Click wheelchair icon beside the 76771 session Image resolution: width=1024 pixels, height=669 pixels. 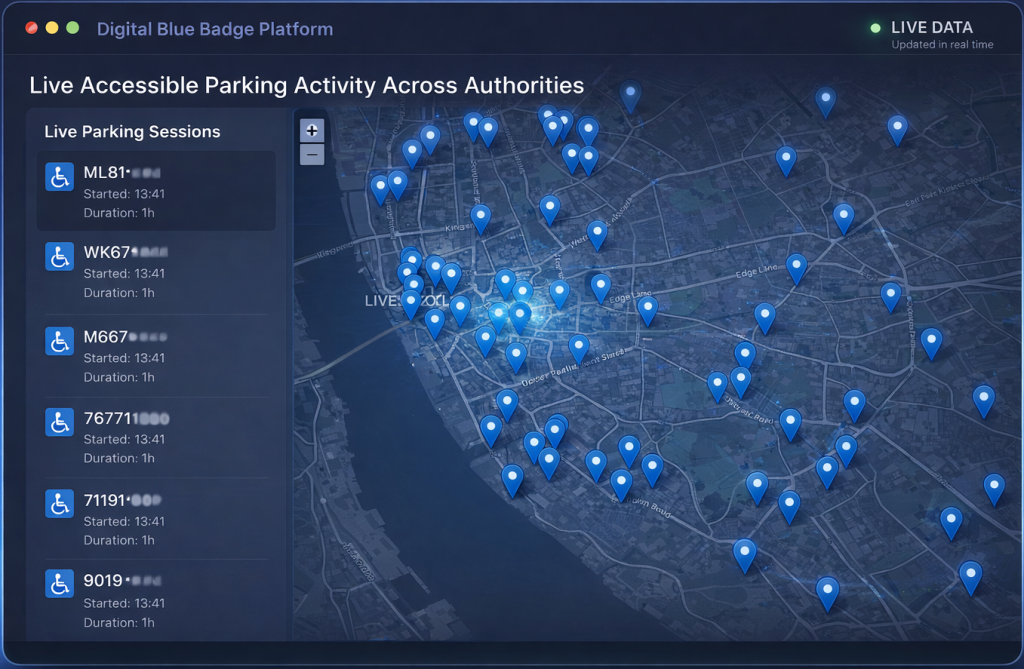[60, 422]
